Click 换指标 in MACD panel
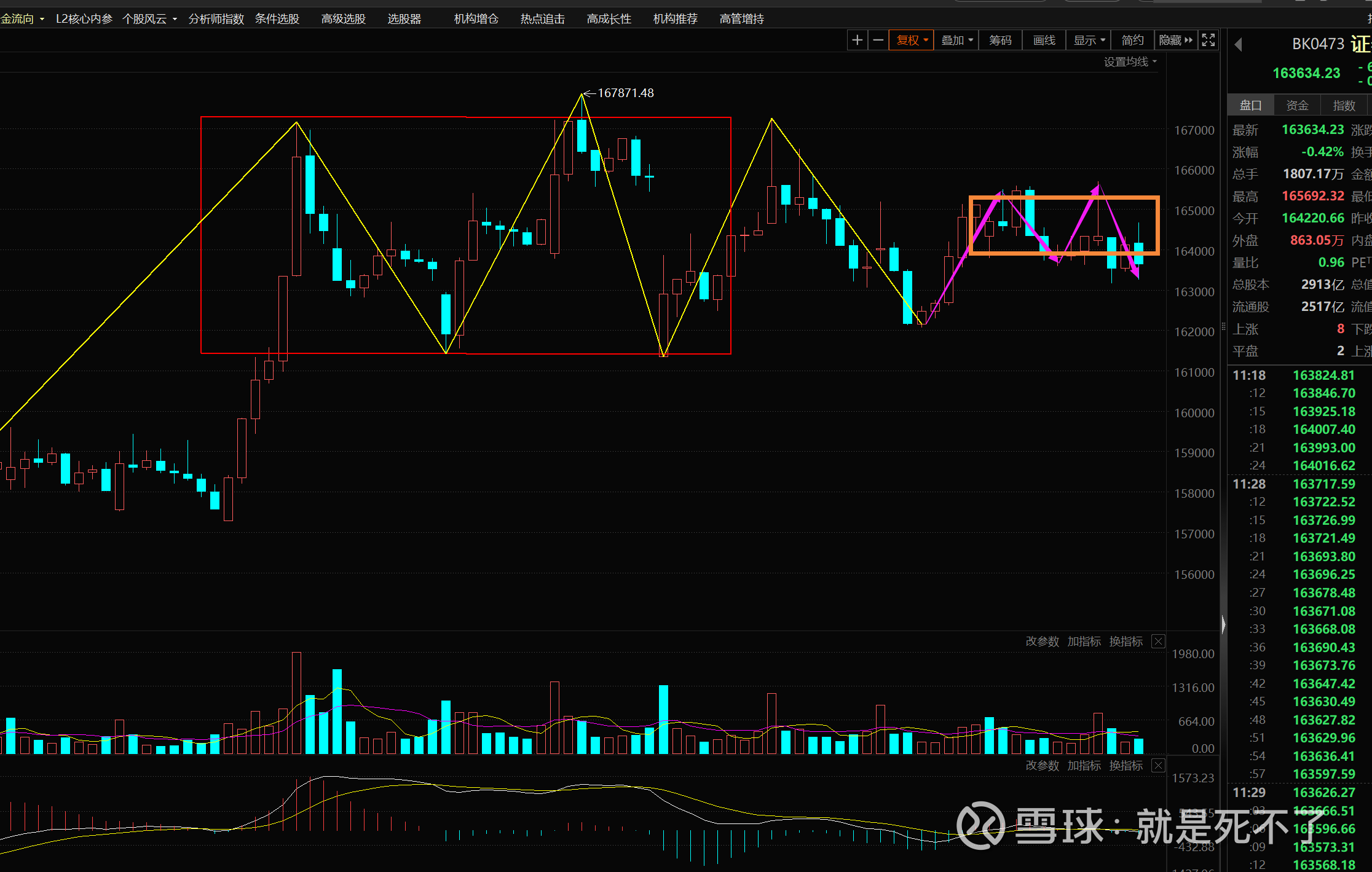 pos(1126,766)
